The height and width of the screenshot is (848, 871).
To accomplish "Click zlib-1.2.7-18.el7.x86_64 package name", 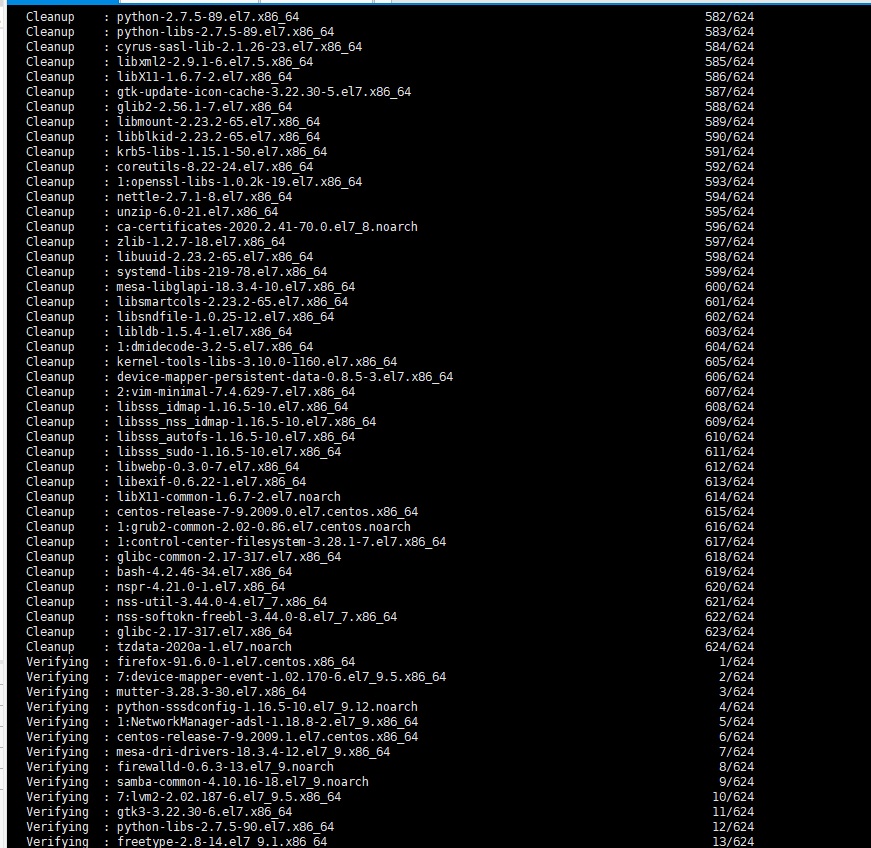I will [x=201, y=242].
